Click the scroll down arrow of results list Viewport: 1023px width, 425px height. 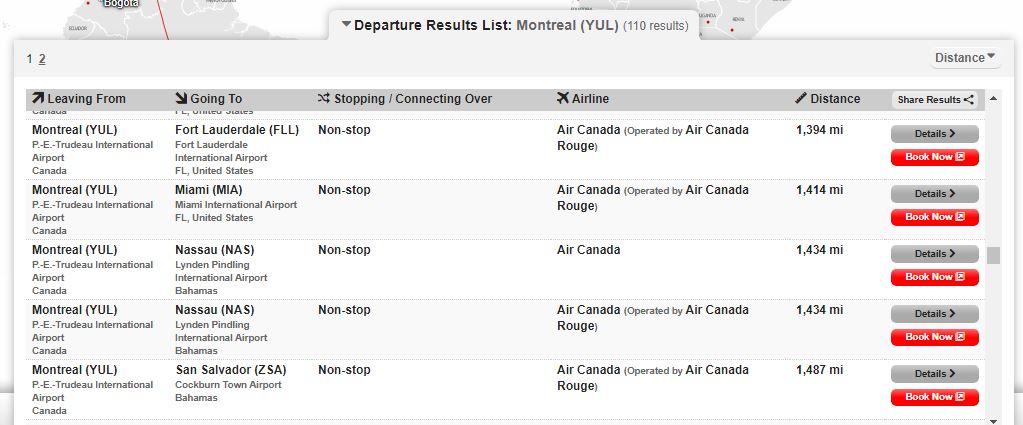pyautogui.click(x=993, y=418)
